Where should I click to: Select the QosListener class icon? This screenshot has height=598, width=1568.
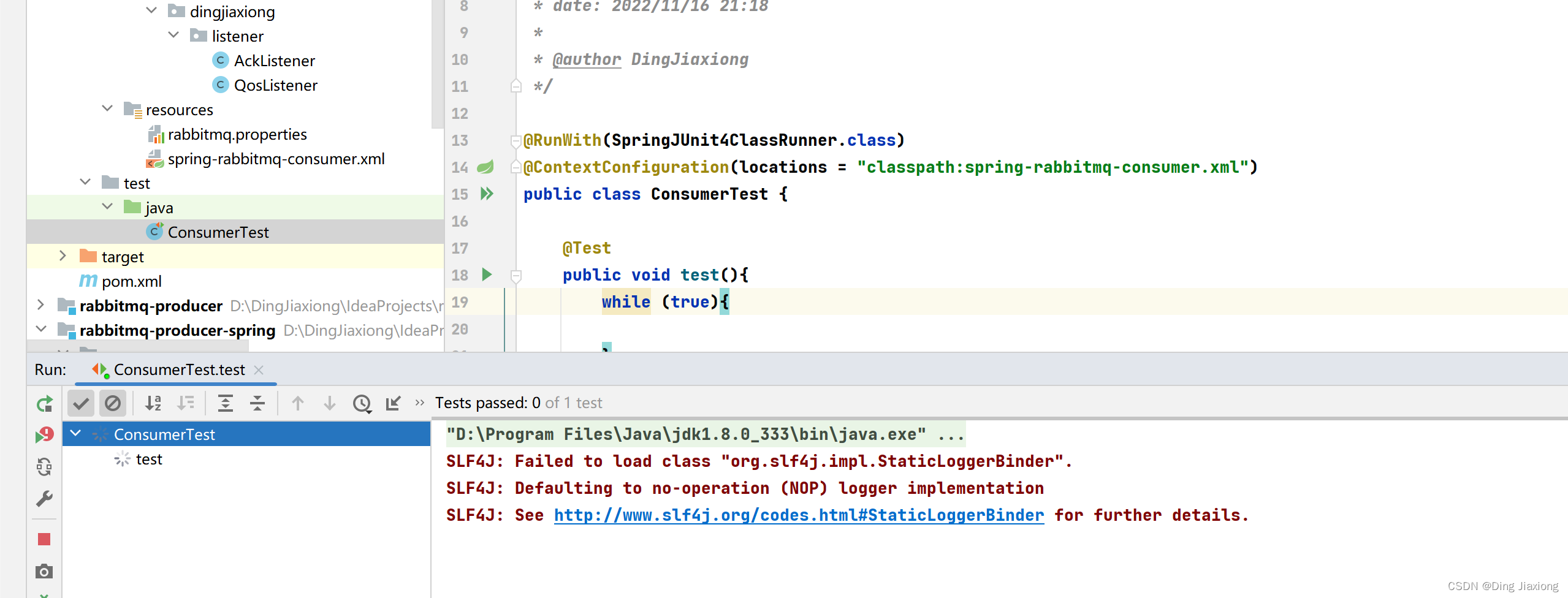[x=221, y=85]
